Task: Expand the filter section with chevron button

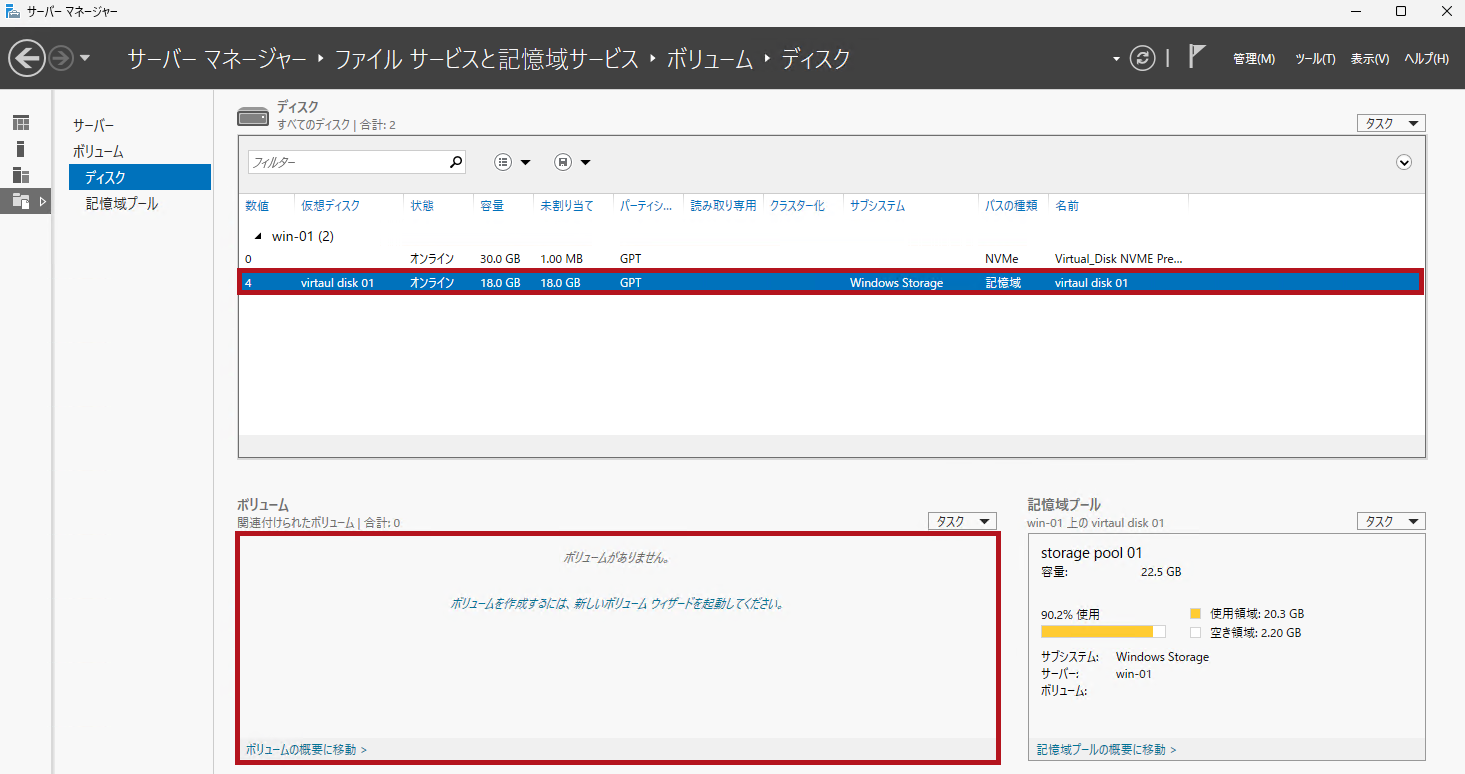Action: (x=1403, y=162)
